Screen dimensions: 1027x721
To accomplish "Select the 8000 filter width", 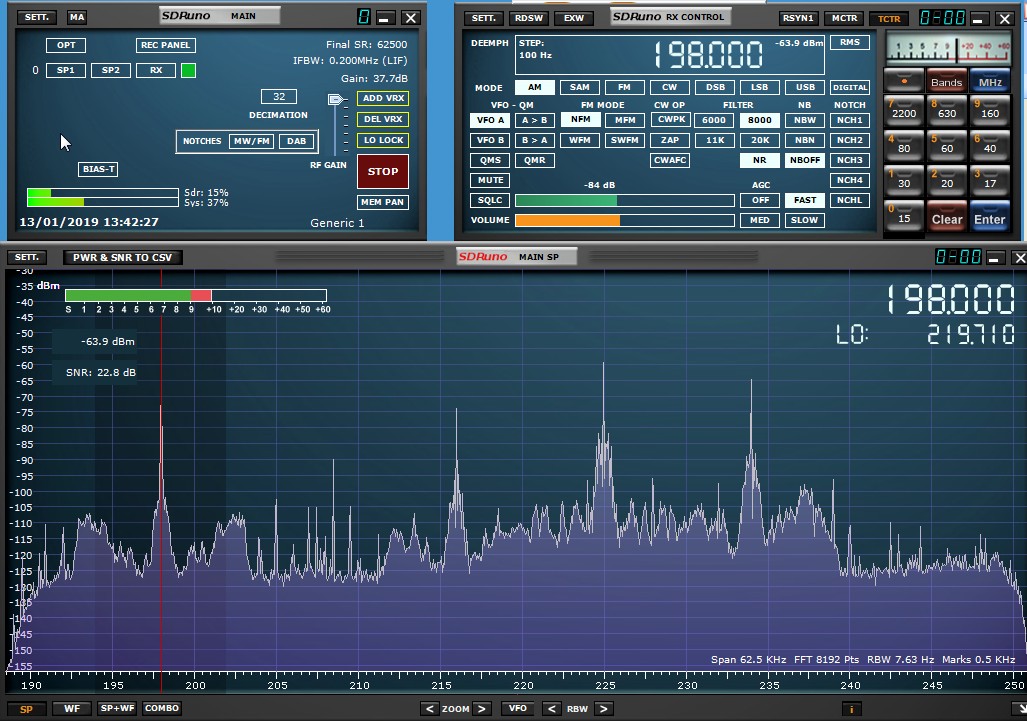I will click(760, 120).
